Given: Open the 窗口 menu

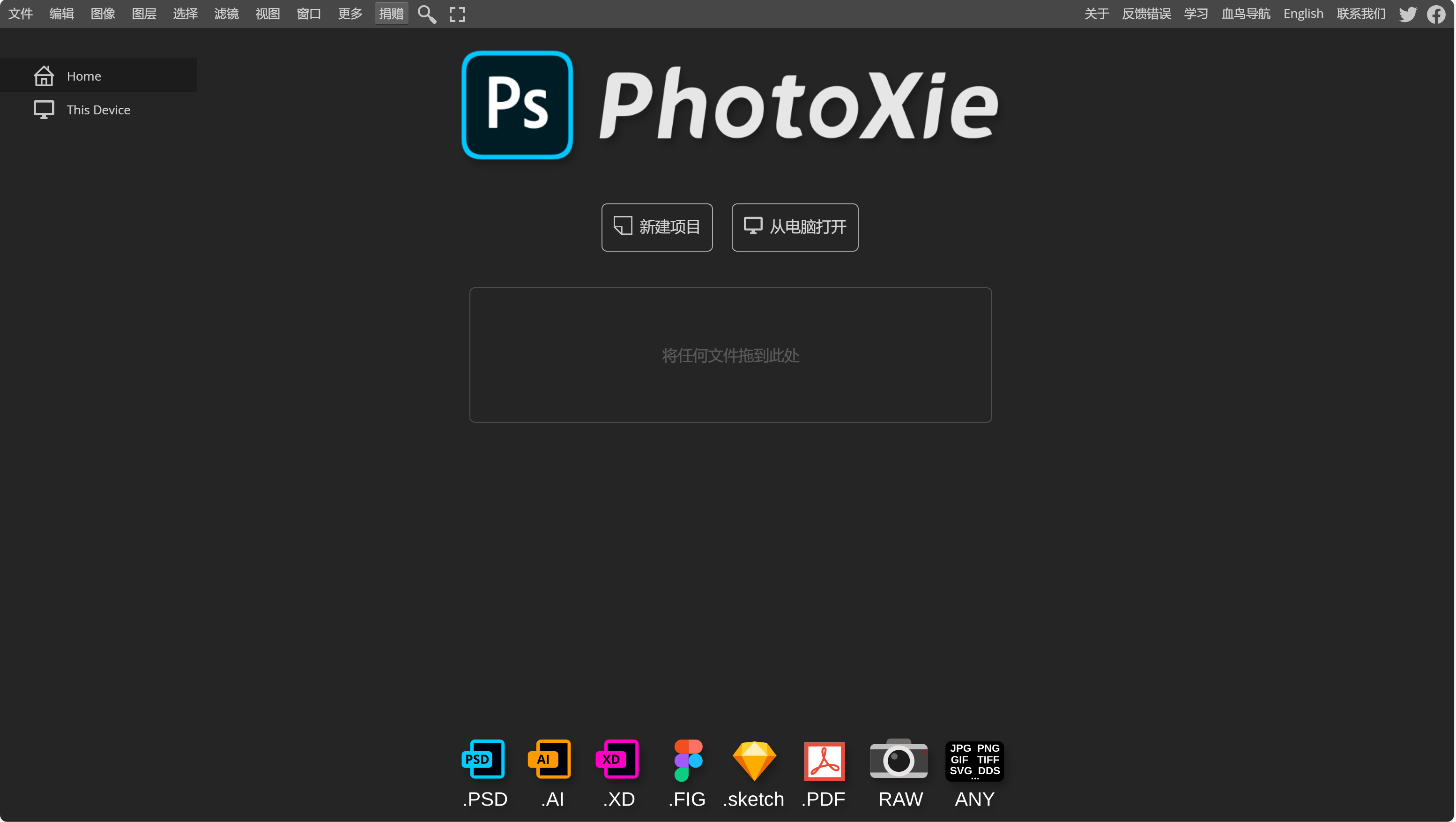Looking at the screenshot, I should click(309, 14).
